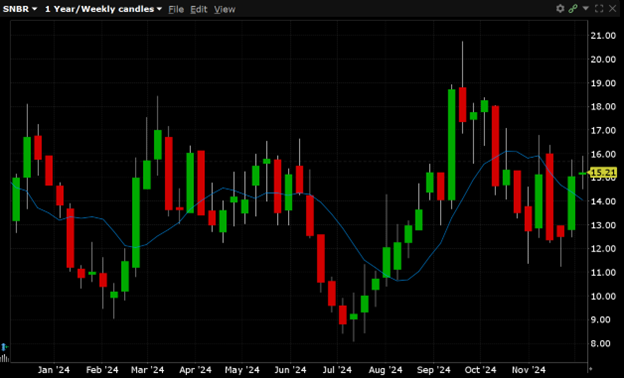
Task: Click the 12.00 price axis label
Action: pos(603,249)
